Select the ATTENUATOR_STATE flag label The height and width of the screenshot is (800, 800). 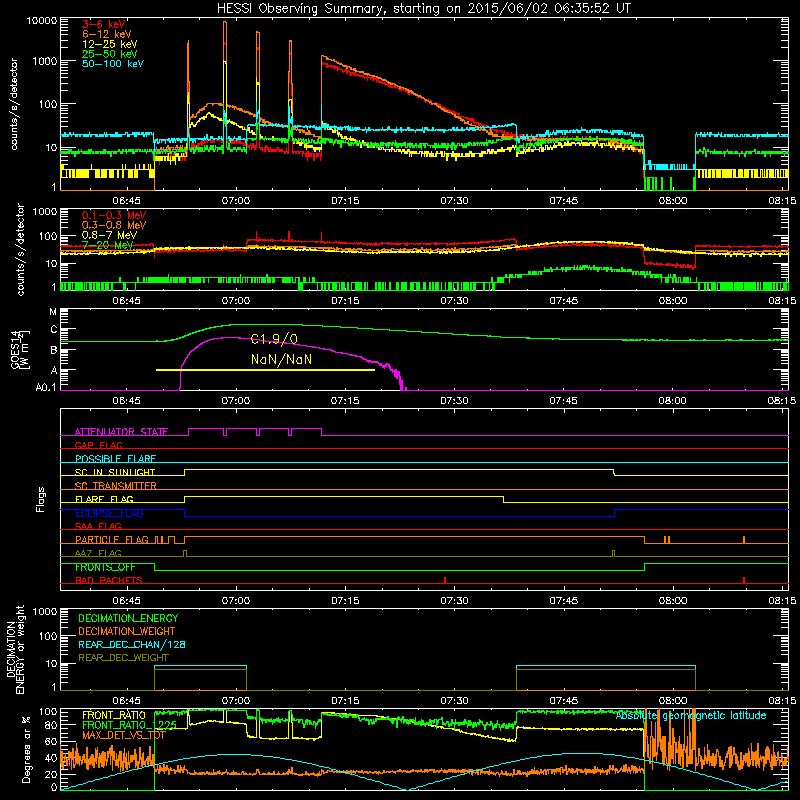[x=121, y=432]
